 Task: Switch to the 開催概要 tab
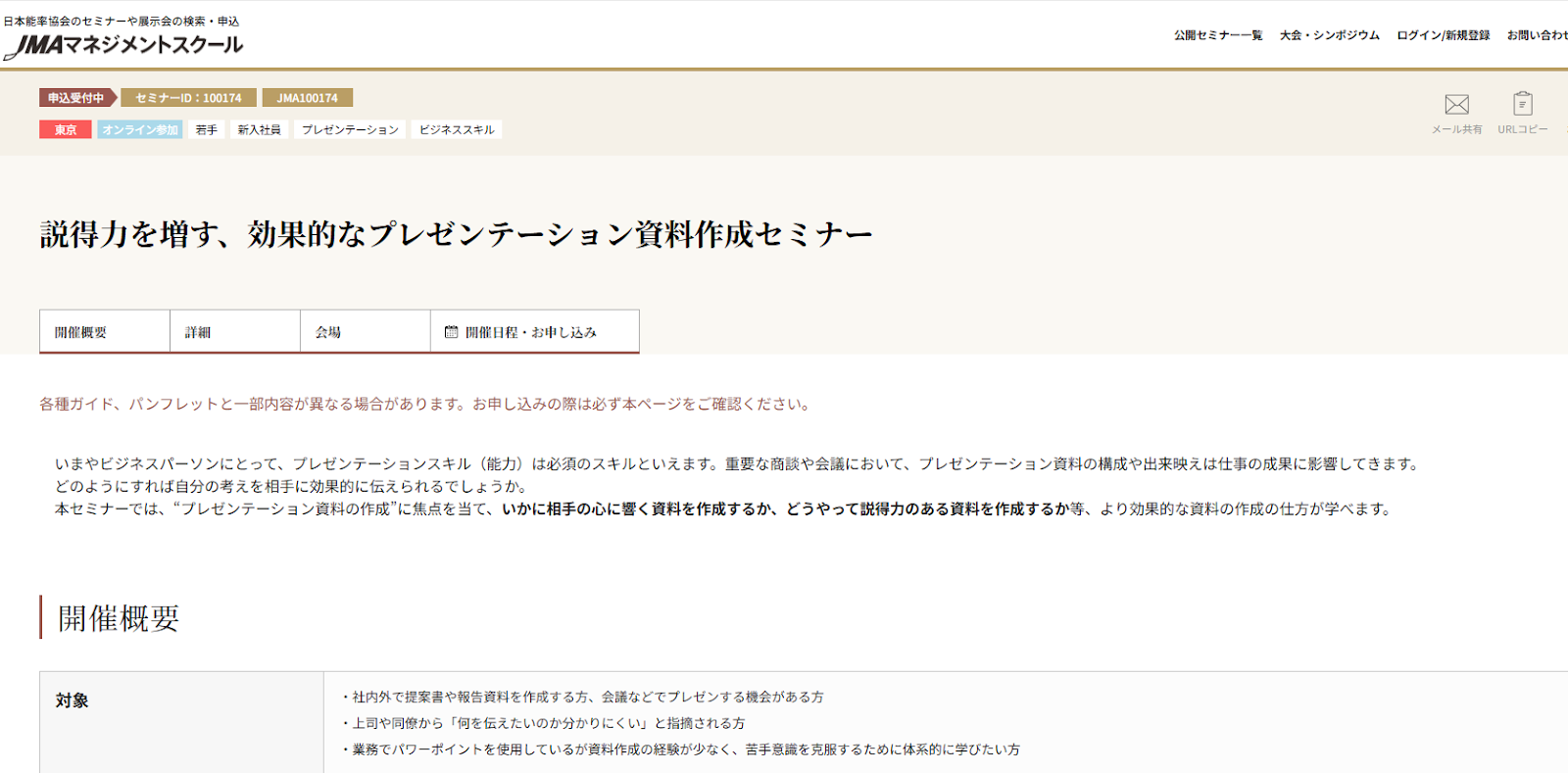point(105,332)
